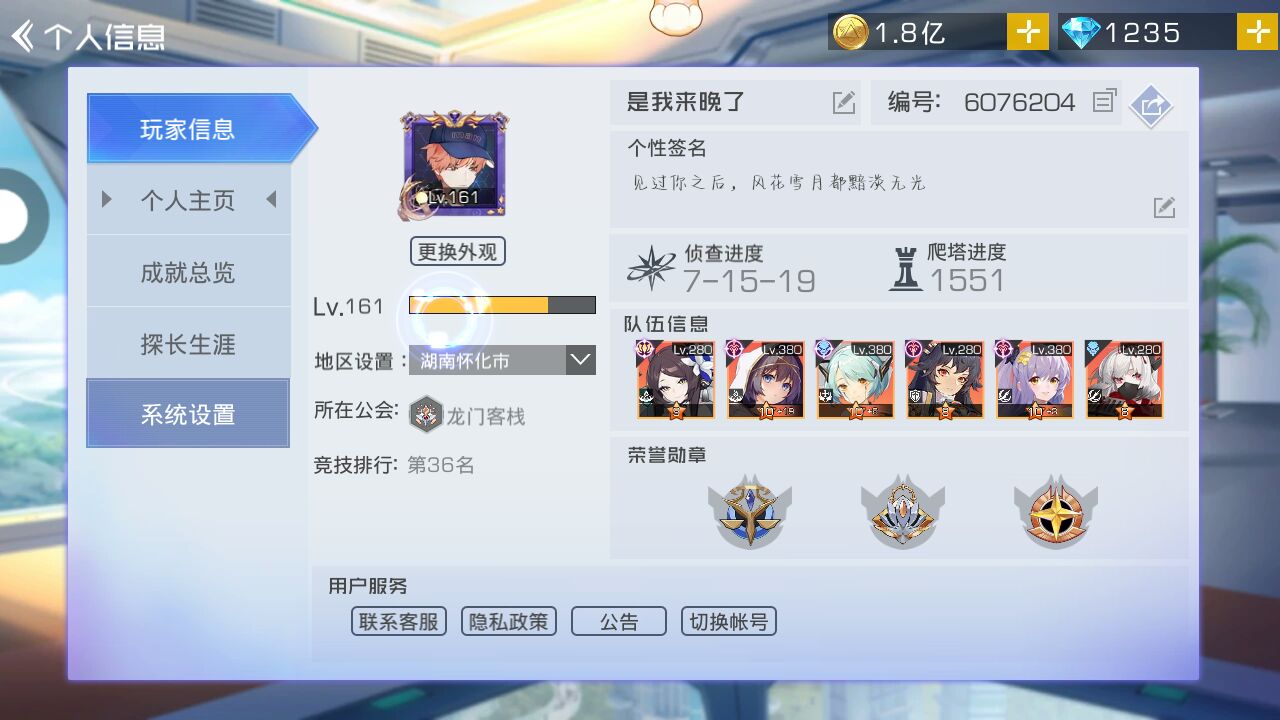
Task: Click the 联系客服 button
Action: [398, 621]
